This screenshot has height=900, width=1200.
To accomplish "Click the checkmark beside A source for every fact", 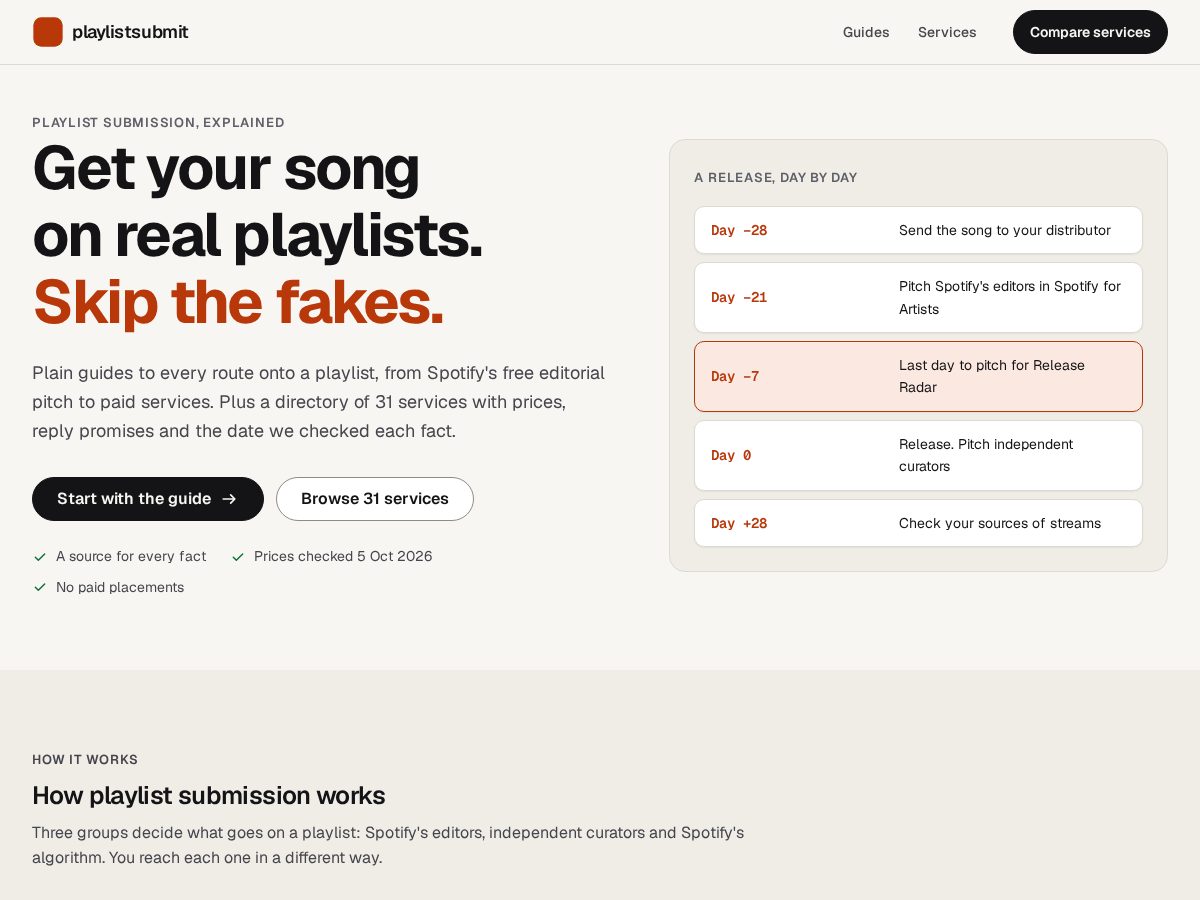I will click(x=40, y=557).
